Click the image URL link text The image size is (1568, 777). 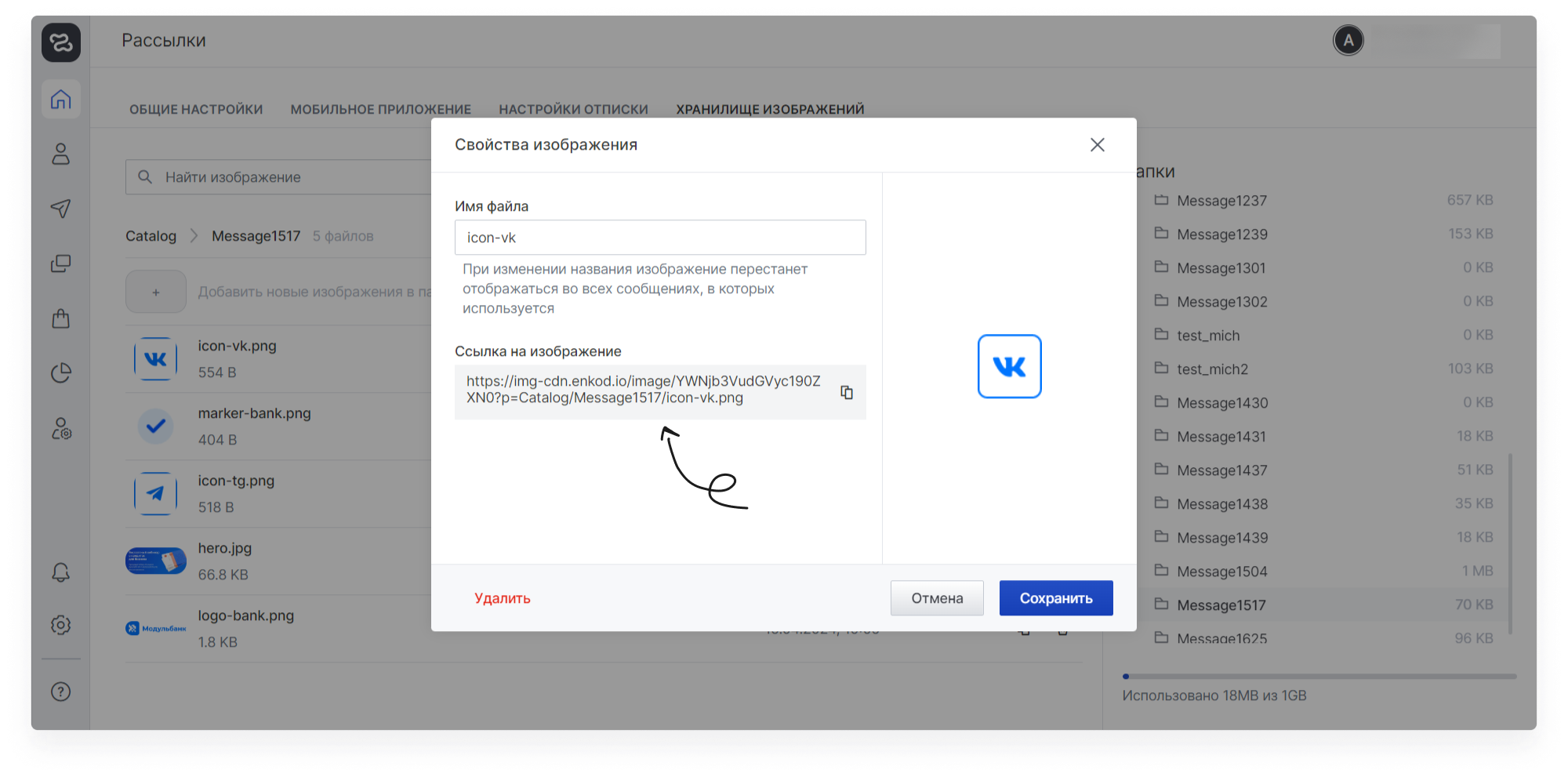644,390
